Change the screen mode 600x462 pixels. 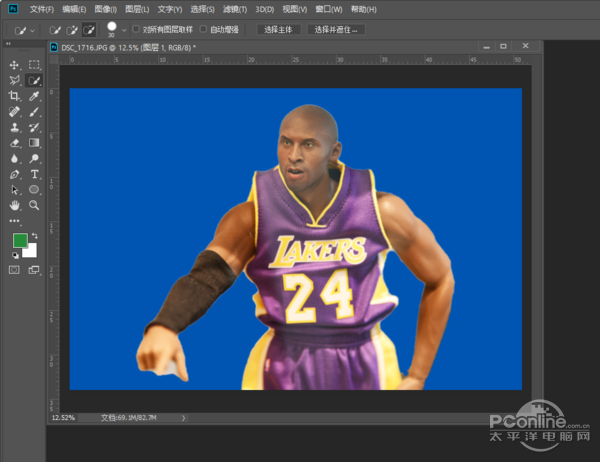pos(34,270)
